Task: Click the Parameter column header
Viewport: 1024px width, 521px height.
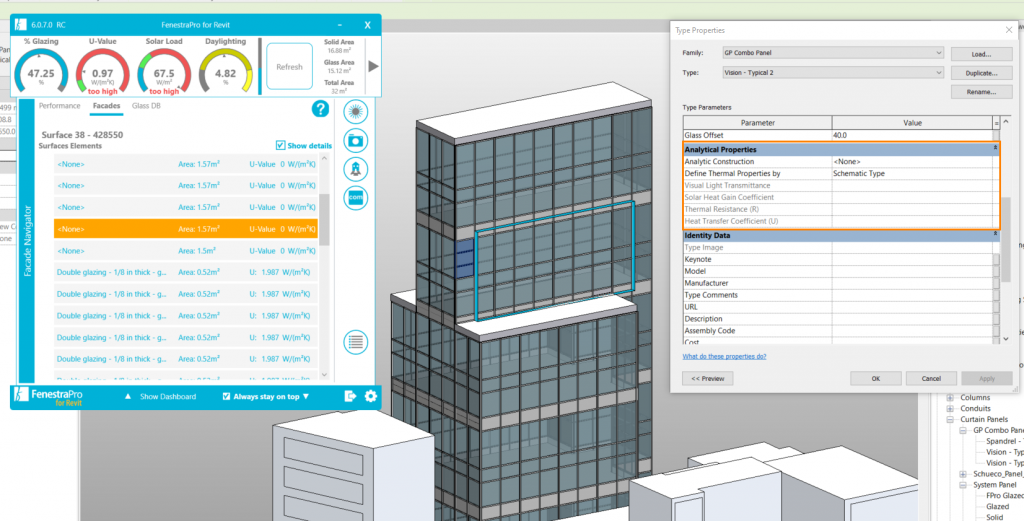Action: tap(758, 123)
